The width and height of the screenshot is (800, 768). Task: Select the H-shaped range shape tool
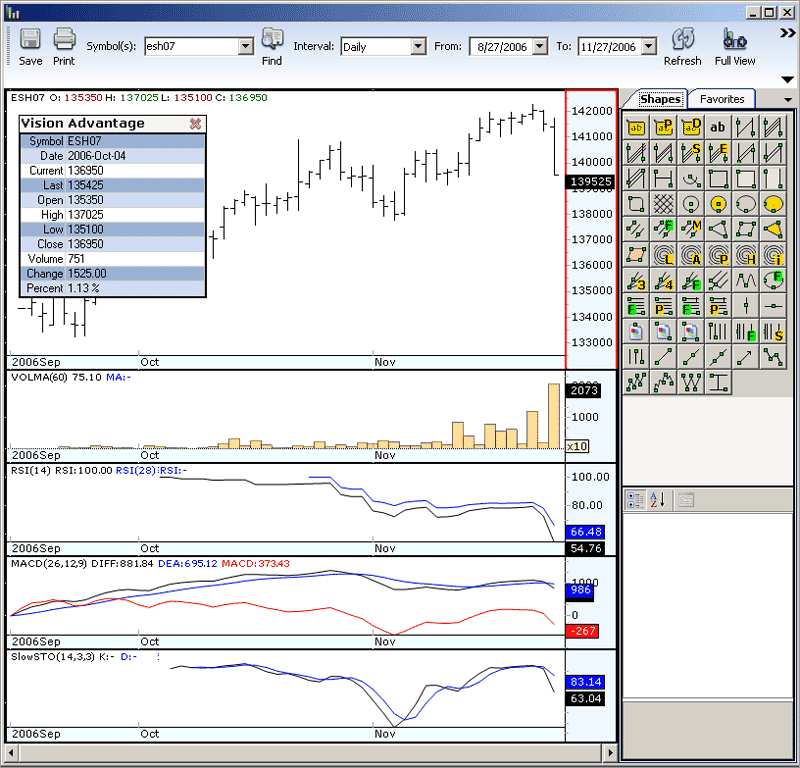click(663, 179)
